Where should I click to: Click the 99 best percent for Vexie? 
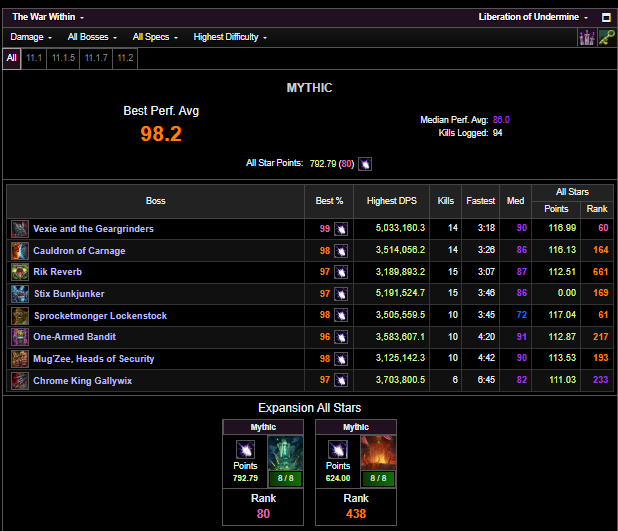click(x=325, y=229)
